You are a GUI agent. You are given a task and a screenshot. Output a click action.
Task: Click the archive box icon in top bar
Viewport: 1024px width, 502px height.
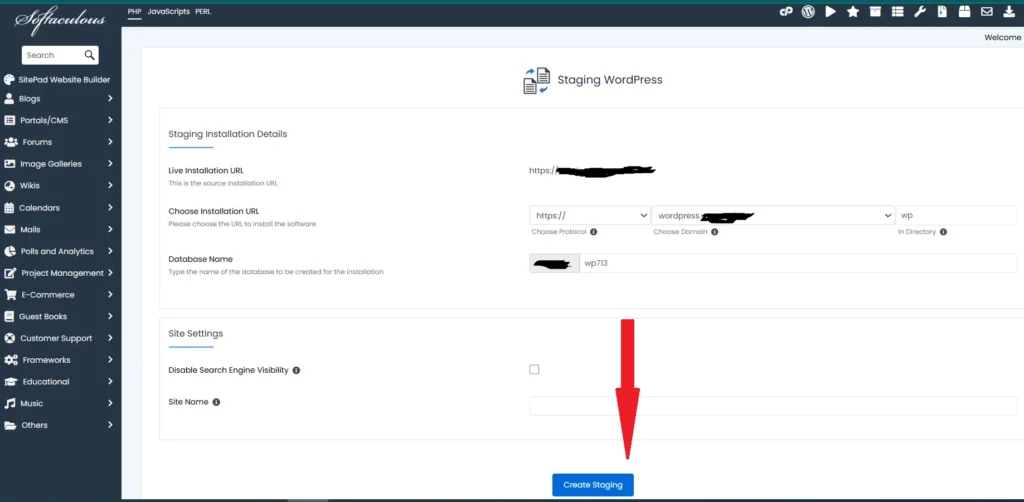coord(875,12)
